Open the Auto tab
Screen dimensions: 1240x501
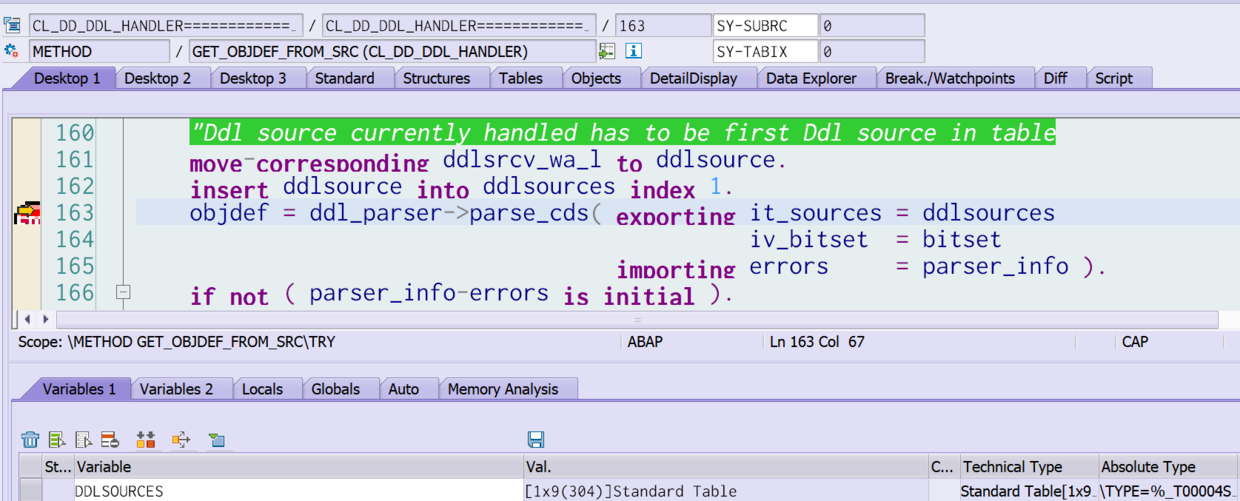[x=404, y=389]
